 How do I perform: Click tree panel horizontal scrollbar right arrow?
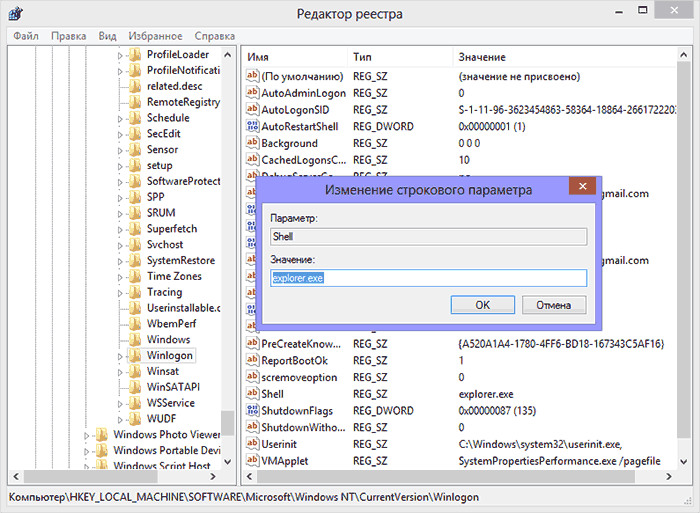click(x=213, y=476)
